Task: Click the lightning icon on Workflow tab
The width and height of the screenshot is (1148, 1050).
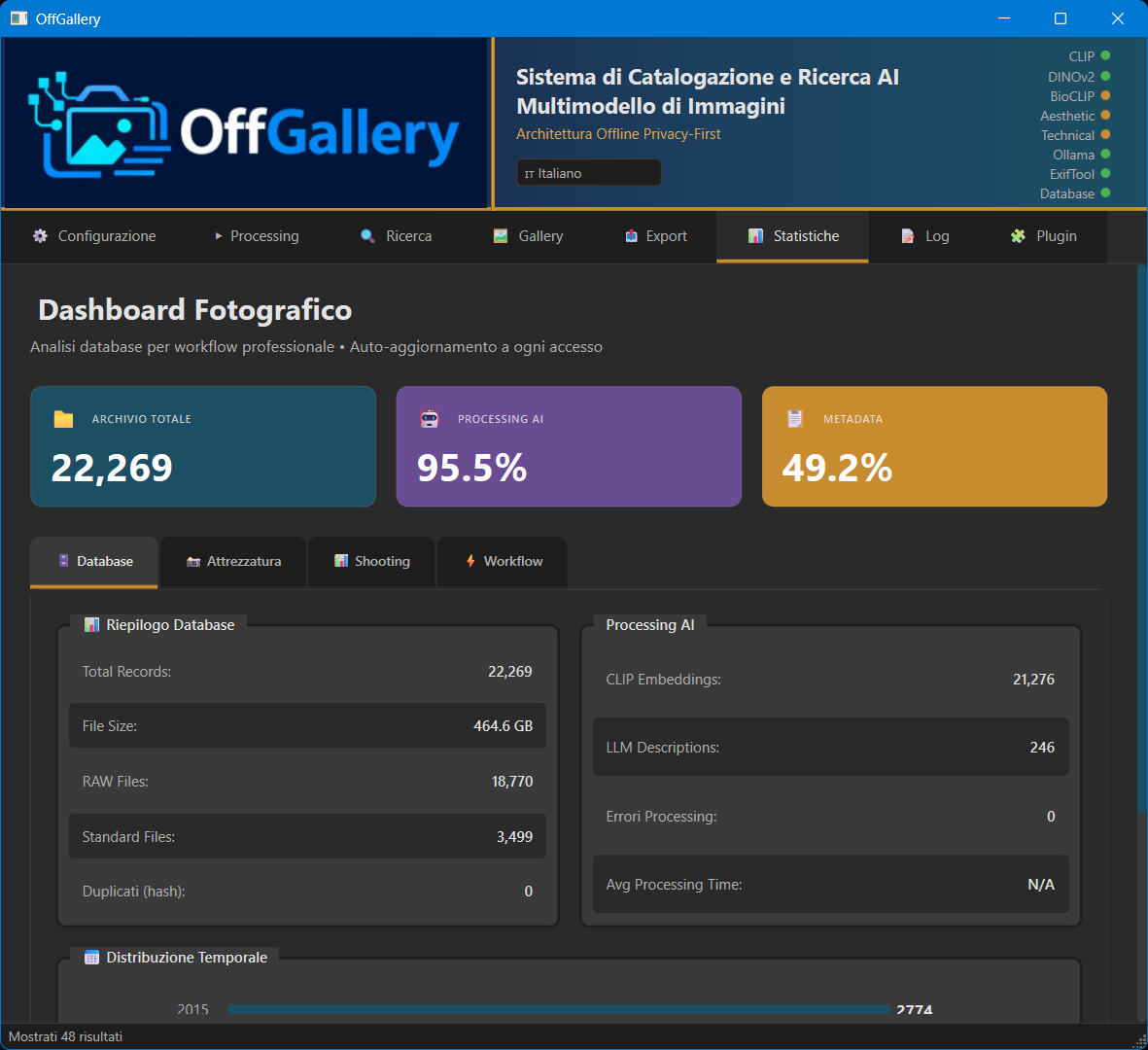Action: pos(470,561)
